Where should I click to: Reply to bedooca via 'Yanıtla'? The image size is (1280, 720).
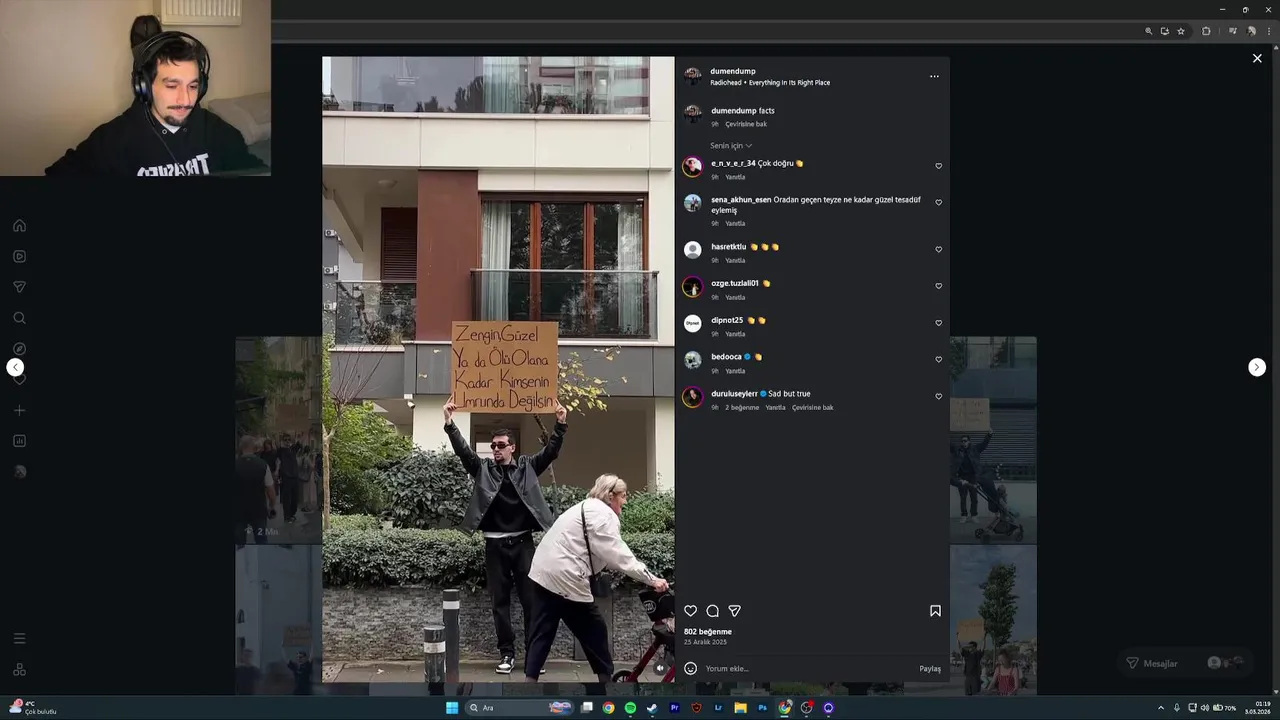point(735,371)
